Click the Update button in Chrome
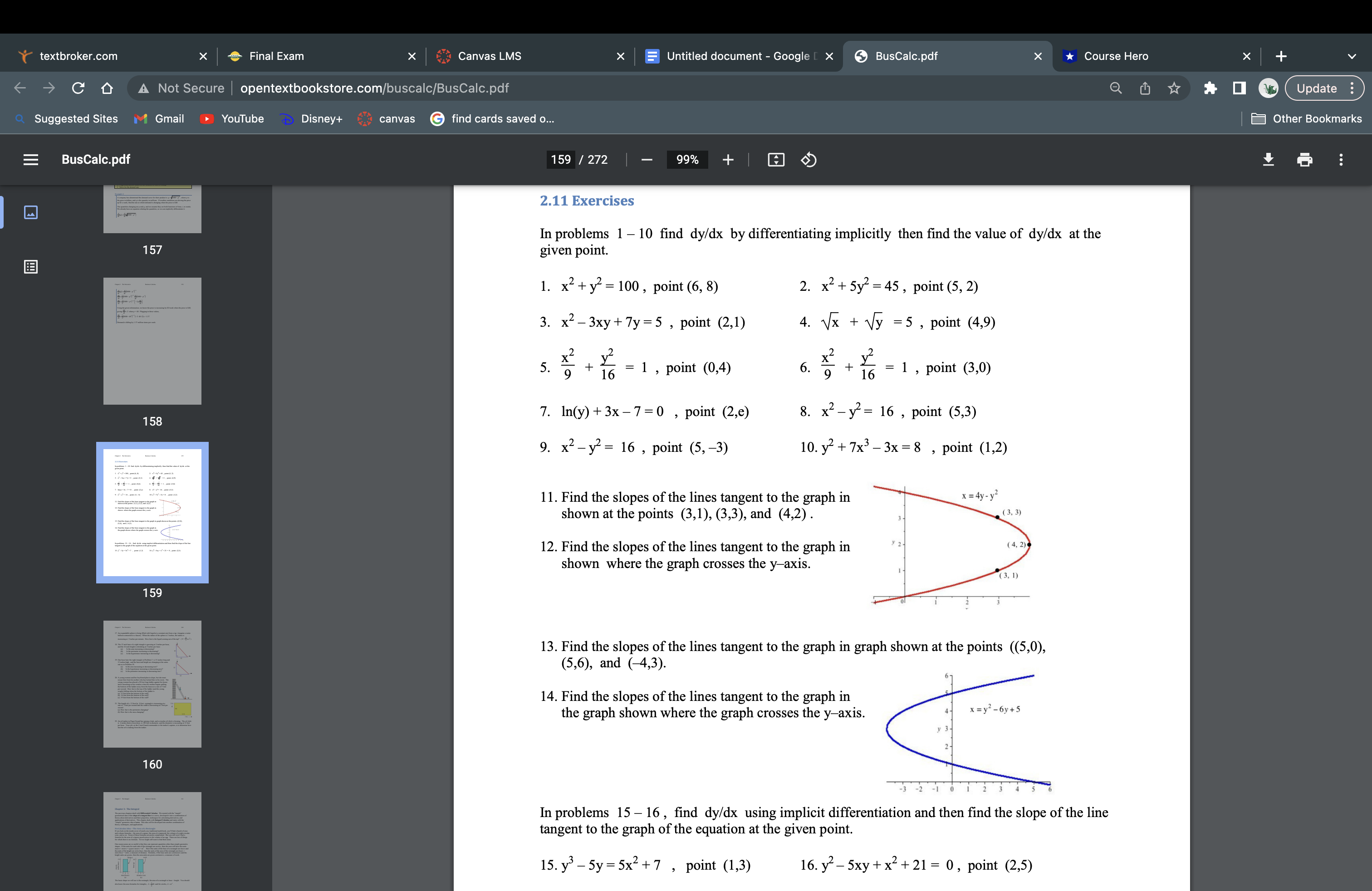The height and width of the screenshot is (891, 1372). (1318, 88)
